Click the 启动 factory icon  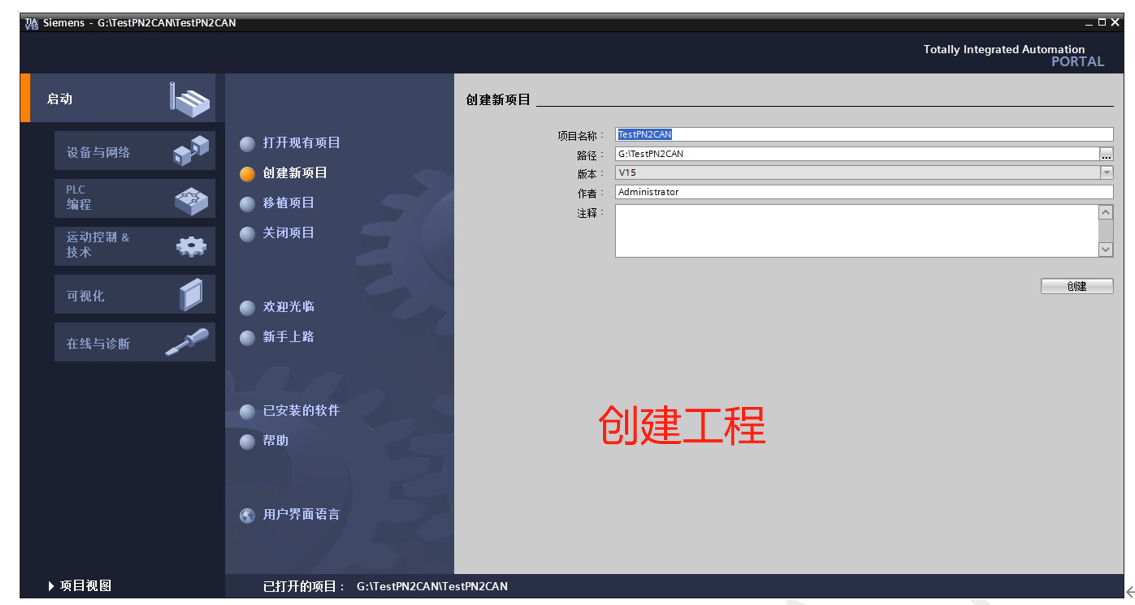pyautogui.click(x=189, y=99)
